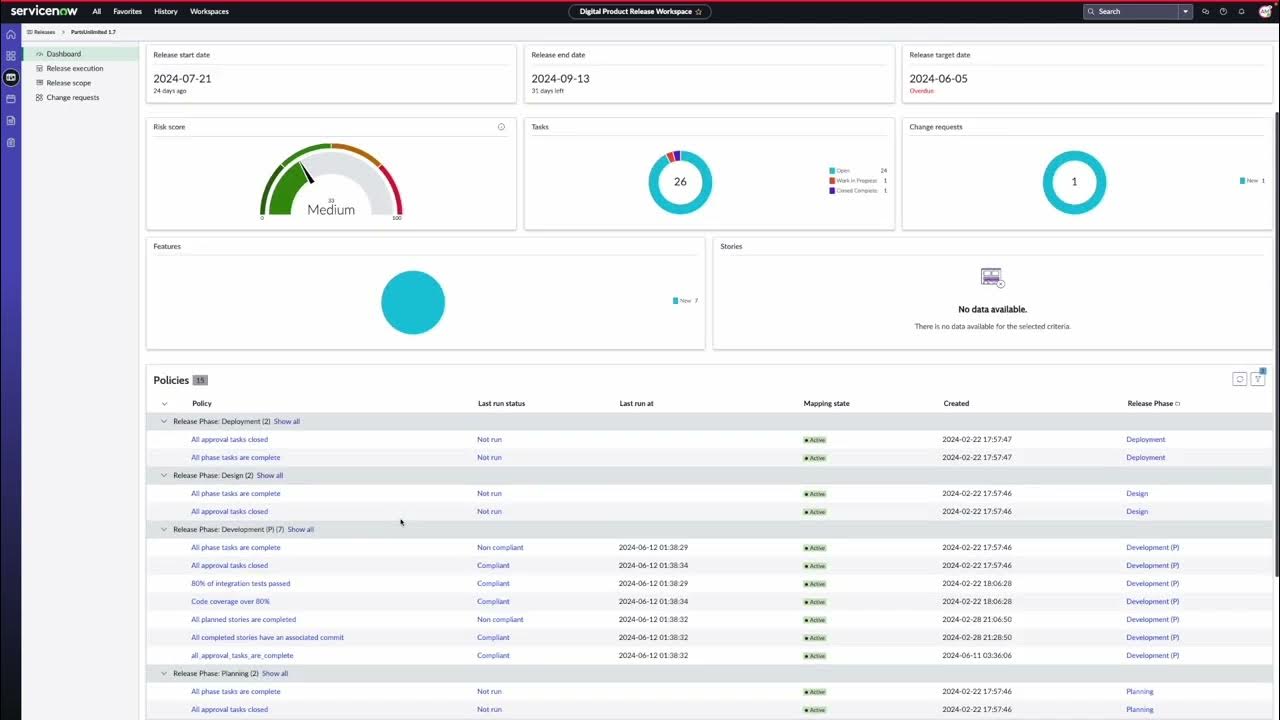Collapse the Release Phase: Development group
Viewport: 1280px width, 720px height.
163,529
